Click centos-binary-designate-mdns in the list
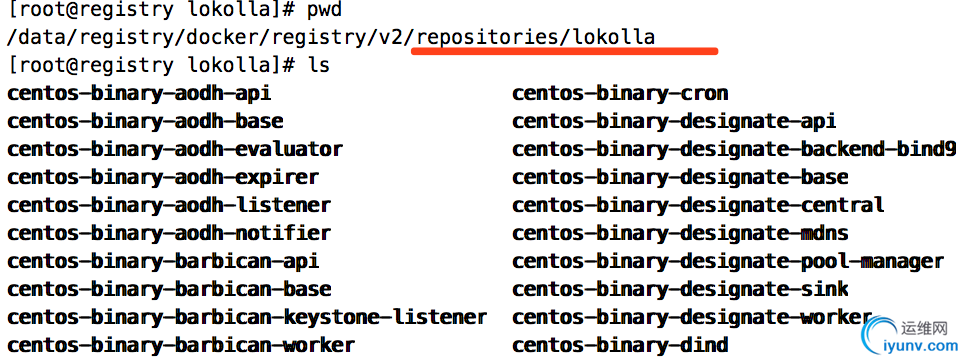 680,234
